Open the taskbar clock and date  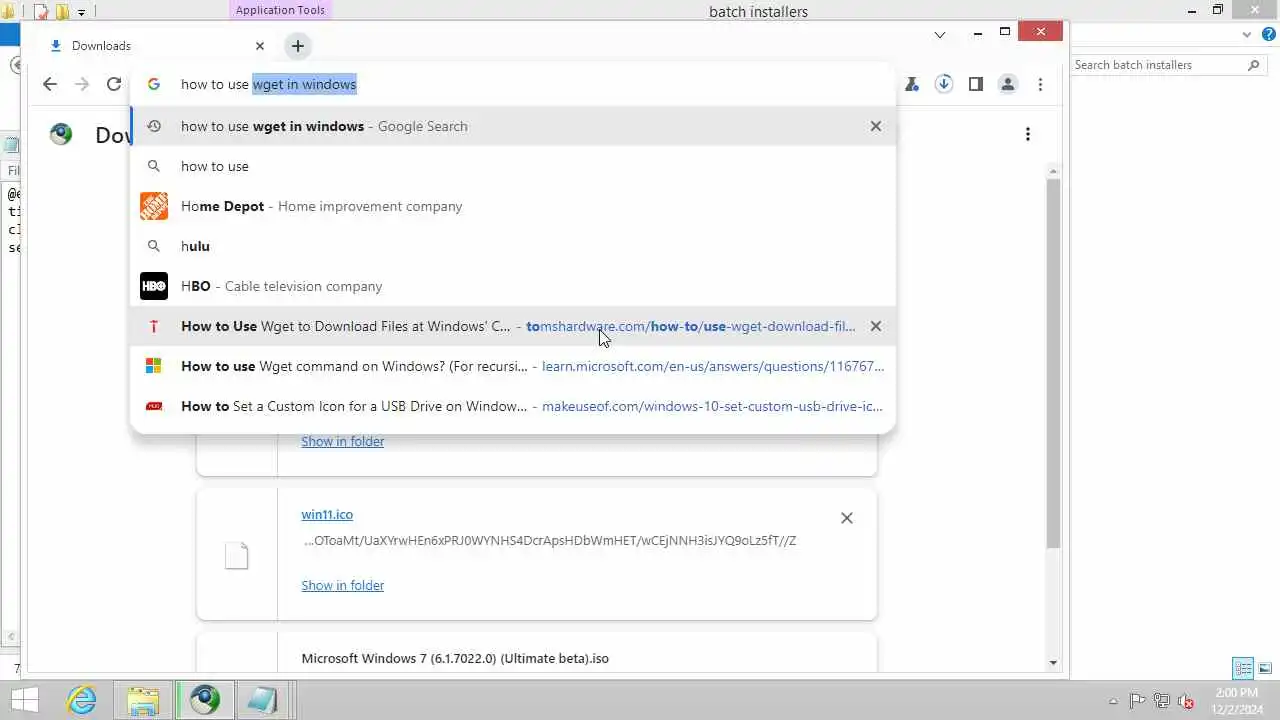tap(1237, 701)
